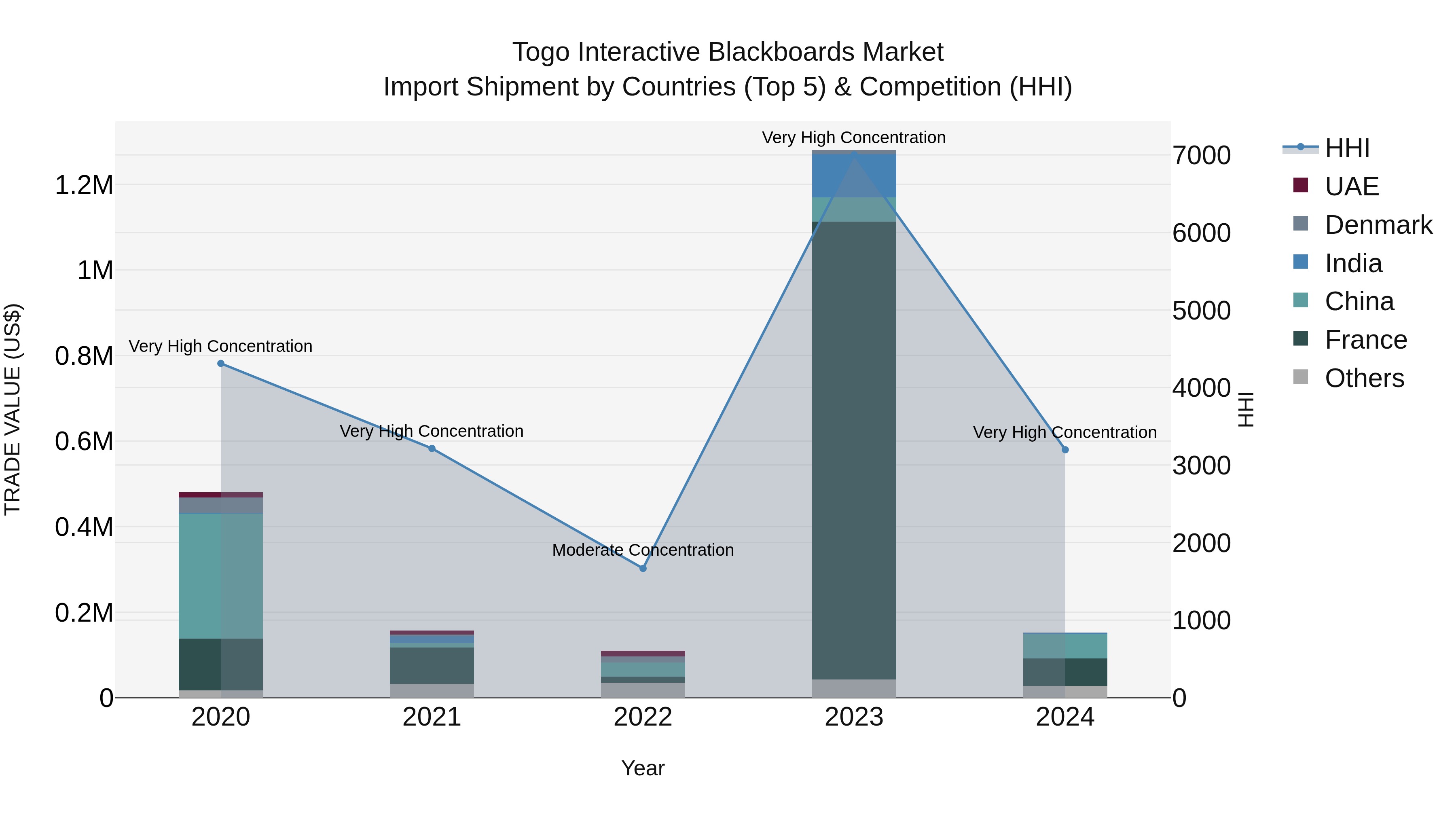
Task: Click the France segment of the 2023 bar
Action: [x=854, y=451]
